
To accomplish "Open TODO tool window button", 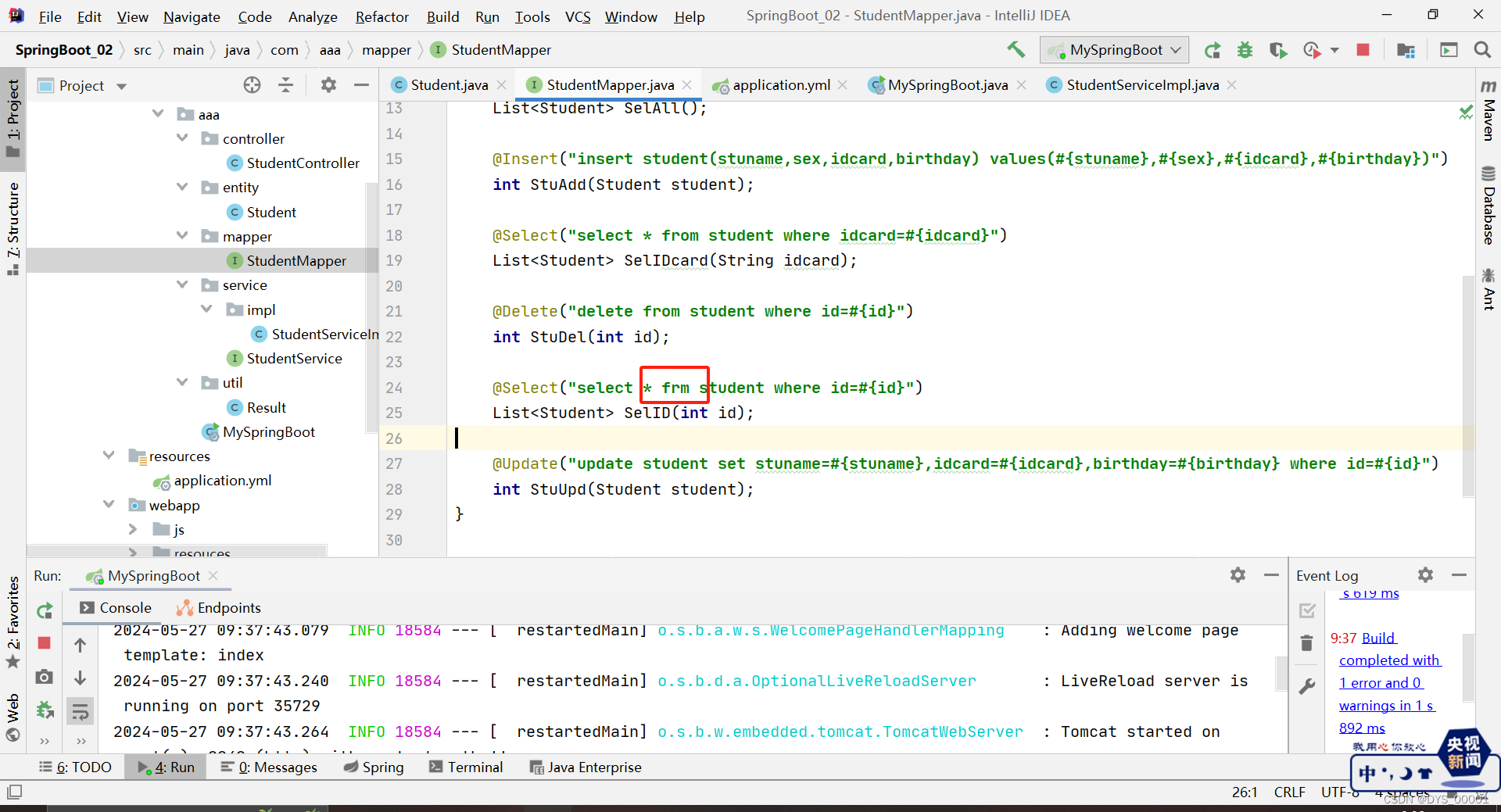I will [75, 767].
